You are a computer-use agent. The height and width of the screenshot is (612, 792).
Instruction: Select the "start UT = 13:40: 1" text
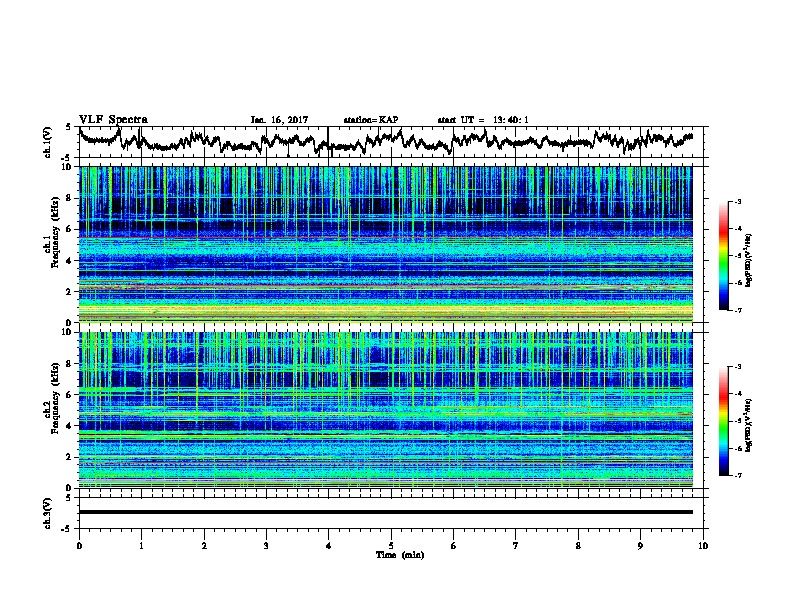[x=483, y=120]
